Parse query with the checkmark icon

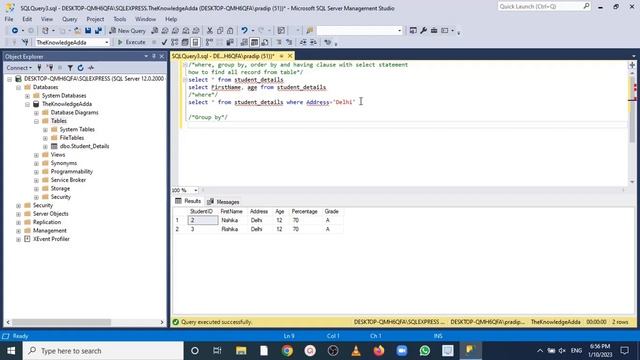pos(164,42)
